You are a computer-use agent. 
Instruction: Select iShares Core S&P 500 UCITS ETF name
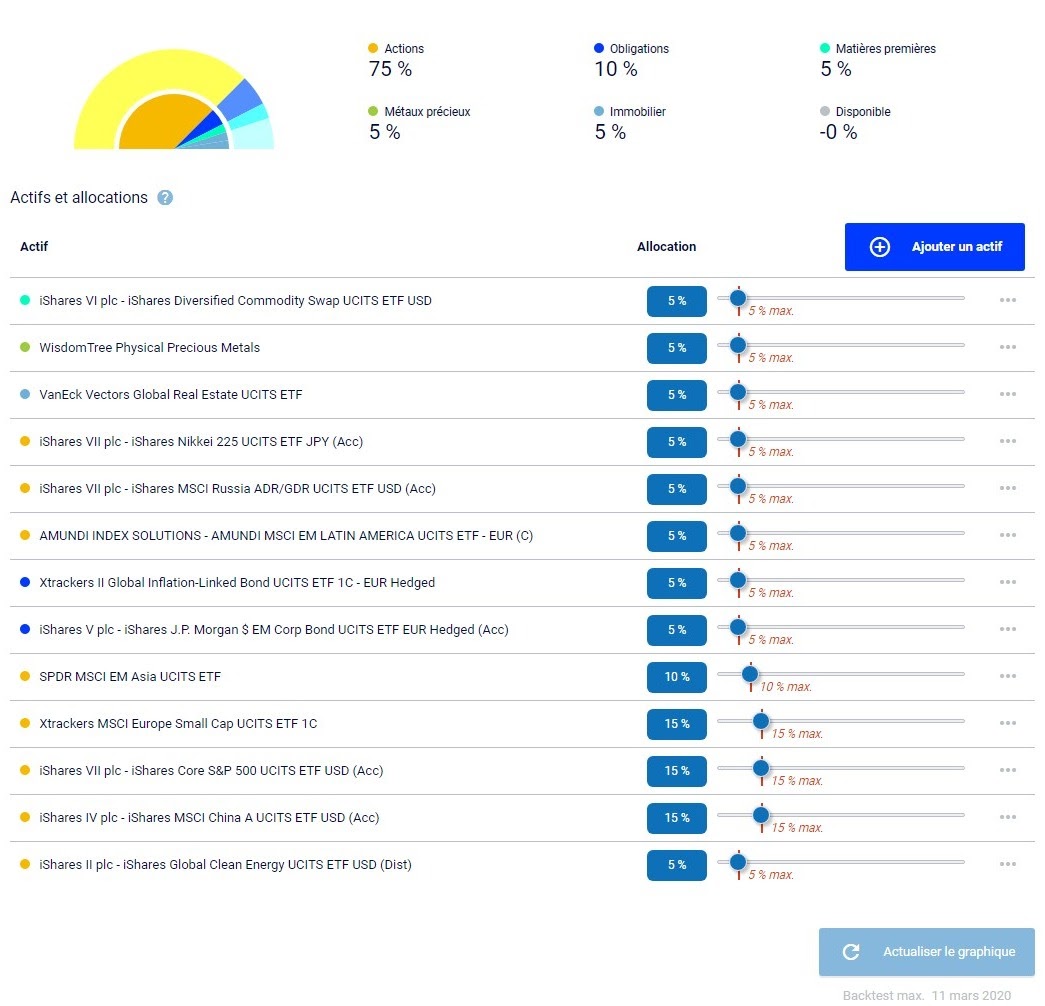pyautogui.click(x=211, y=771)
